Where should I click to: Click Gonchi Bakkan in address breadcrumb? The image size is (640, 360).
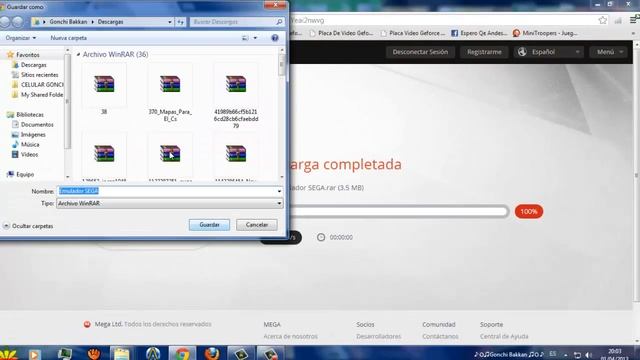(68, 22)
